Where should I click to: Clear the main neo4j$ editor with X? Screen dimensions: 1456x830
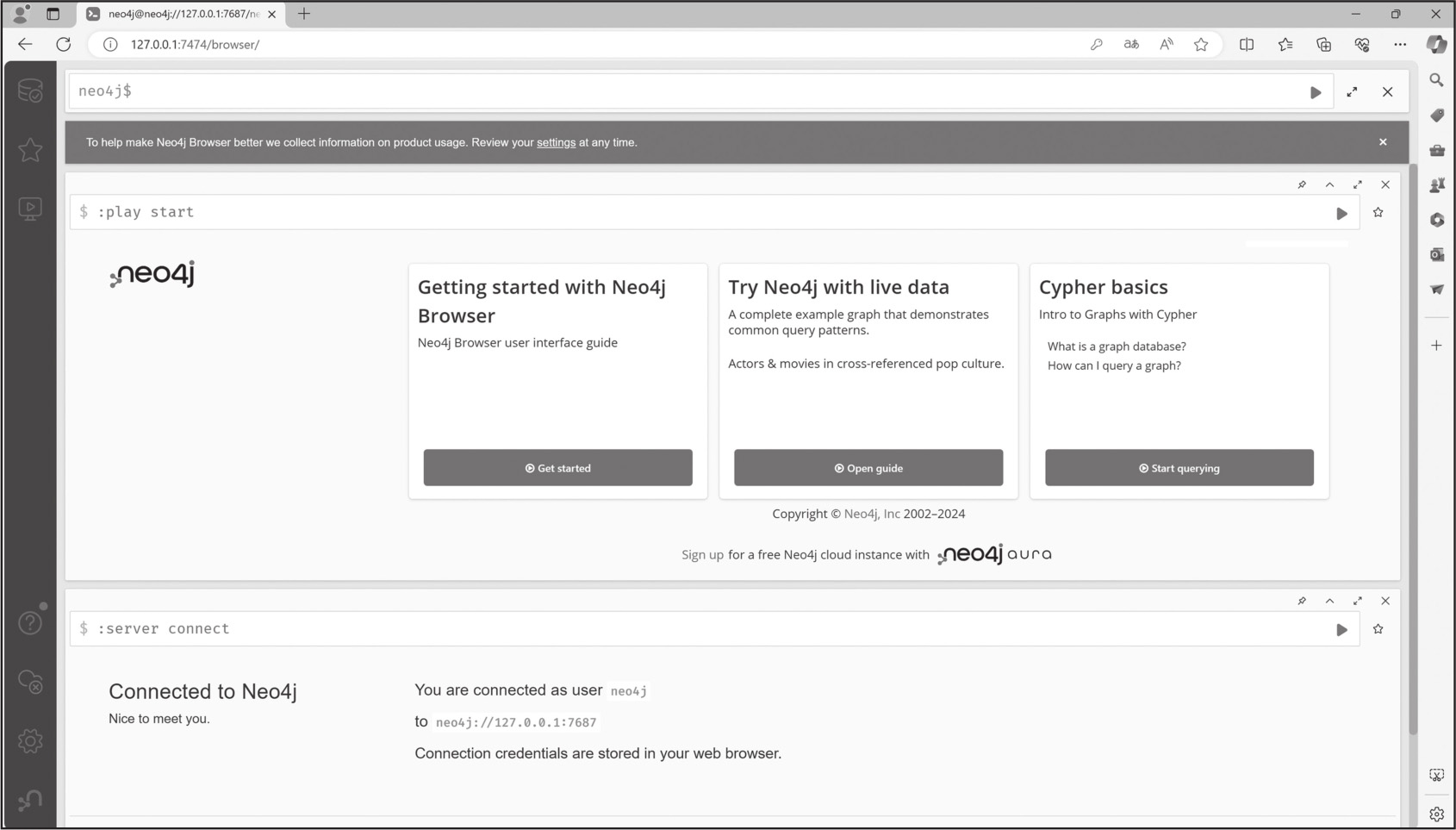(x=1388, y=92)
